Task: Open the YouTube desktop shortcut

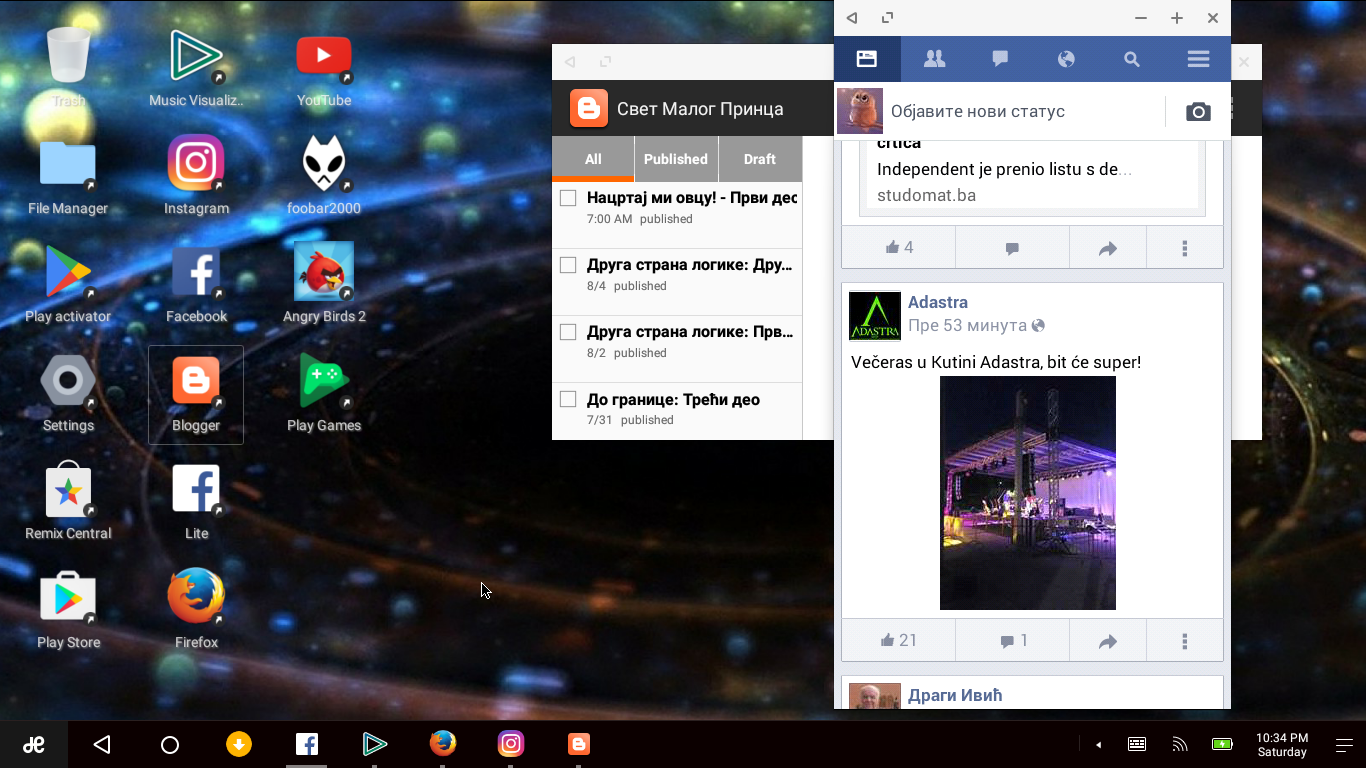Action: [x=324, y=66]
